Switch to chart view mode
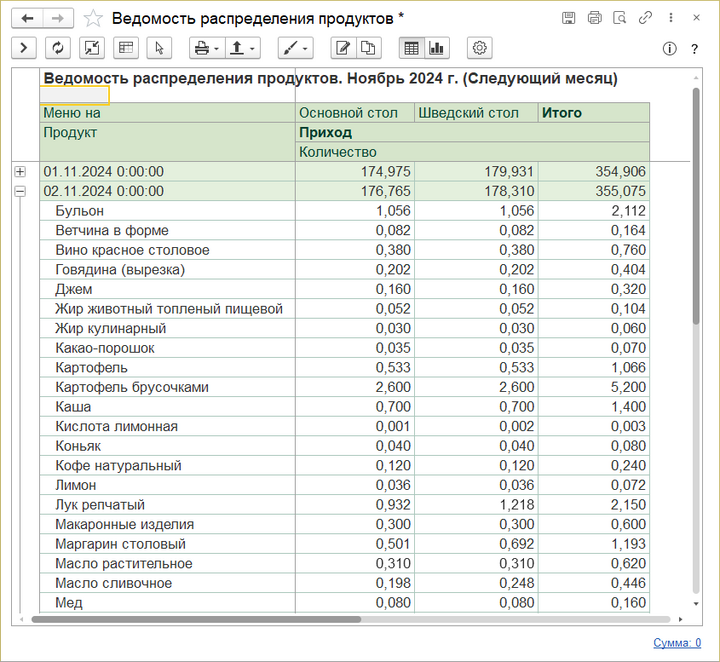720x662 pixels. pos(436,48)
